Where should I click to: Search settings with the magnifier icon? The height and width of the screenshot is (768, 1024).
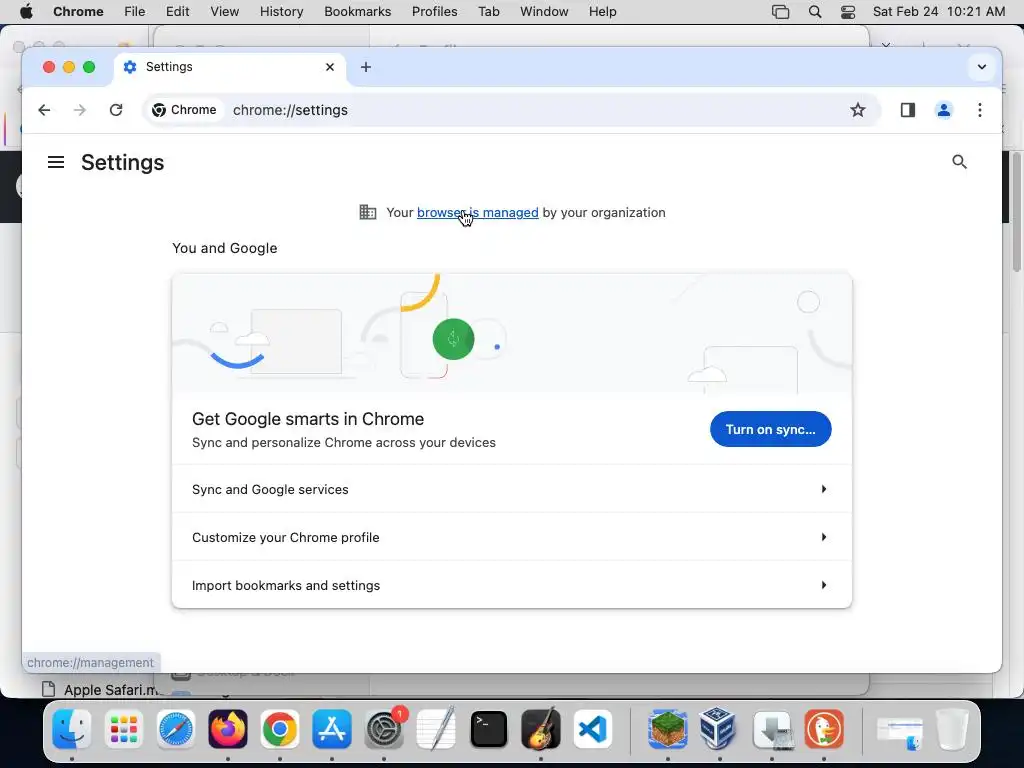[959, 161]
